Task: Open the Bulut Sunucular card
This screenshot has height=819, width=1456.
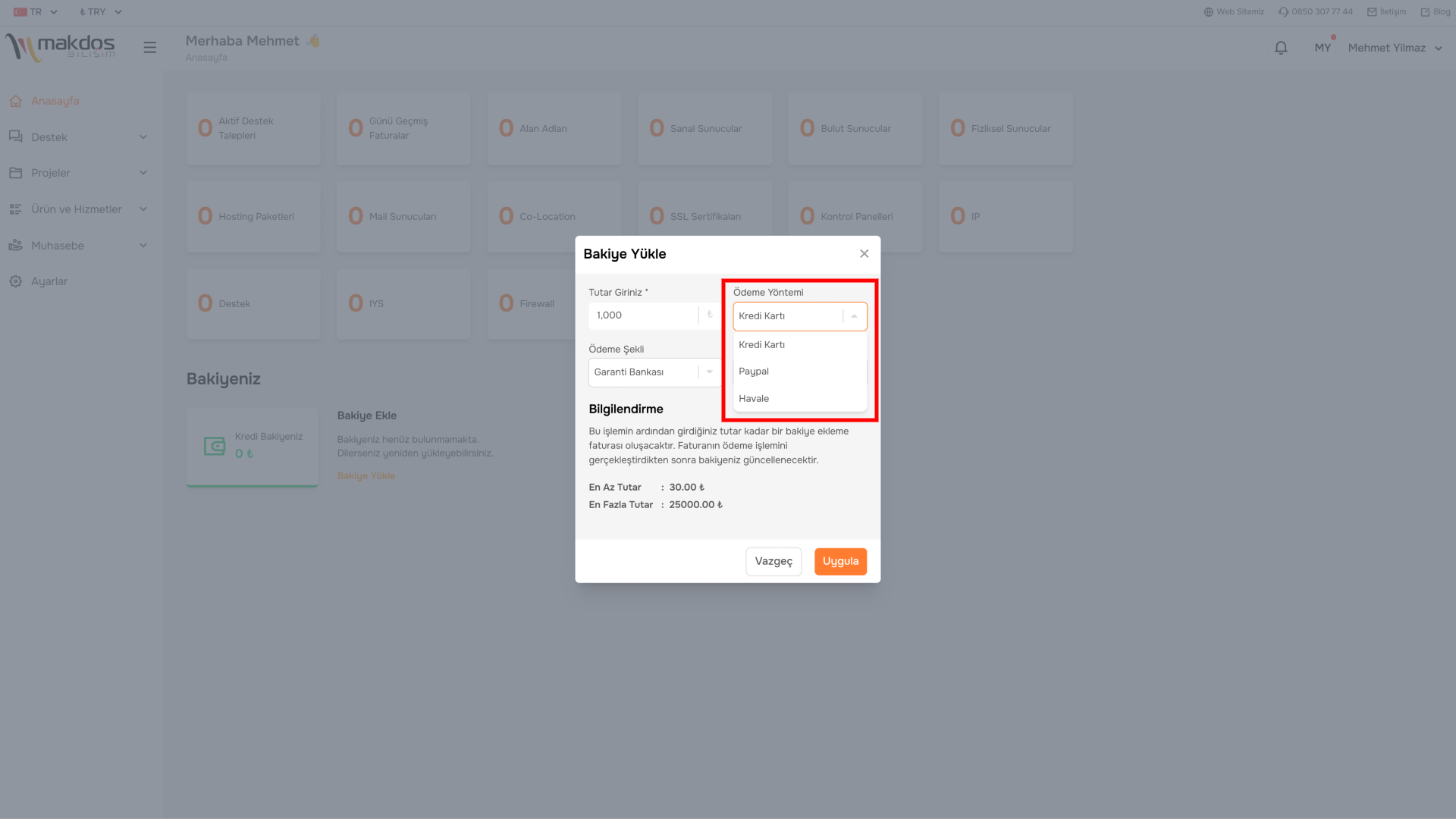Action: coord(855,129)
